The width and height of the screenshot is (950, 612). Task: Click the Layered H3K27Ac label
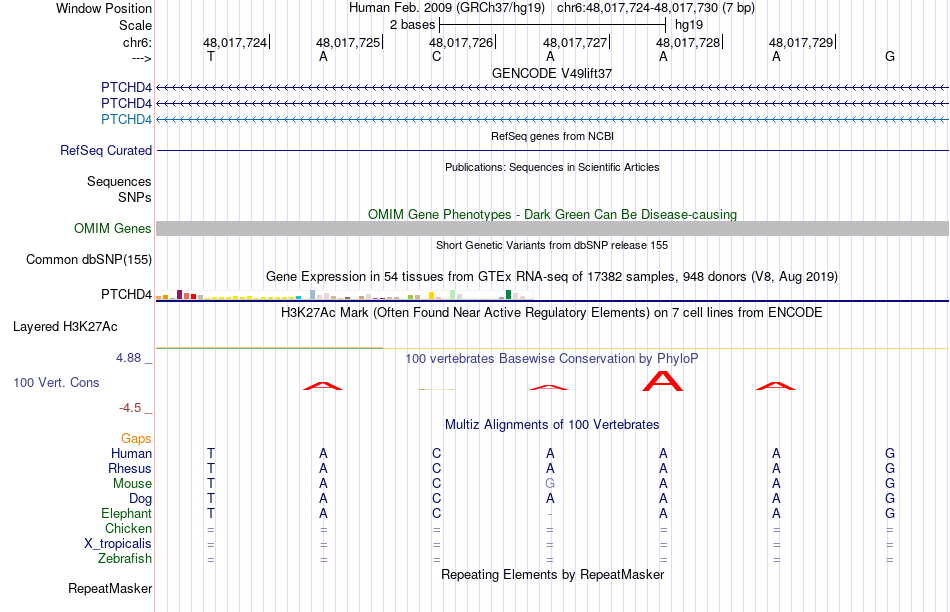[x=65, y=327]
